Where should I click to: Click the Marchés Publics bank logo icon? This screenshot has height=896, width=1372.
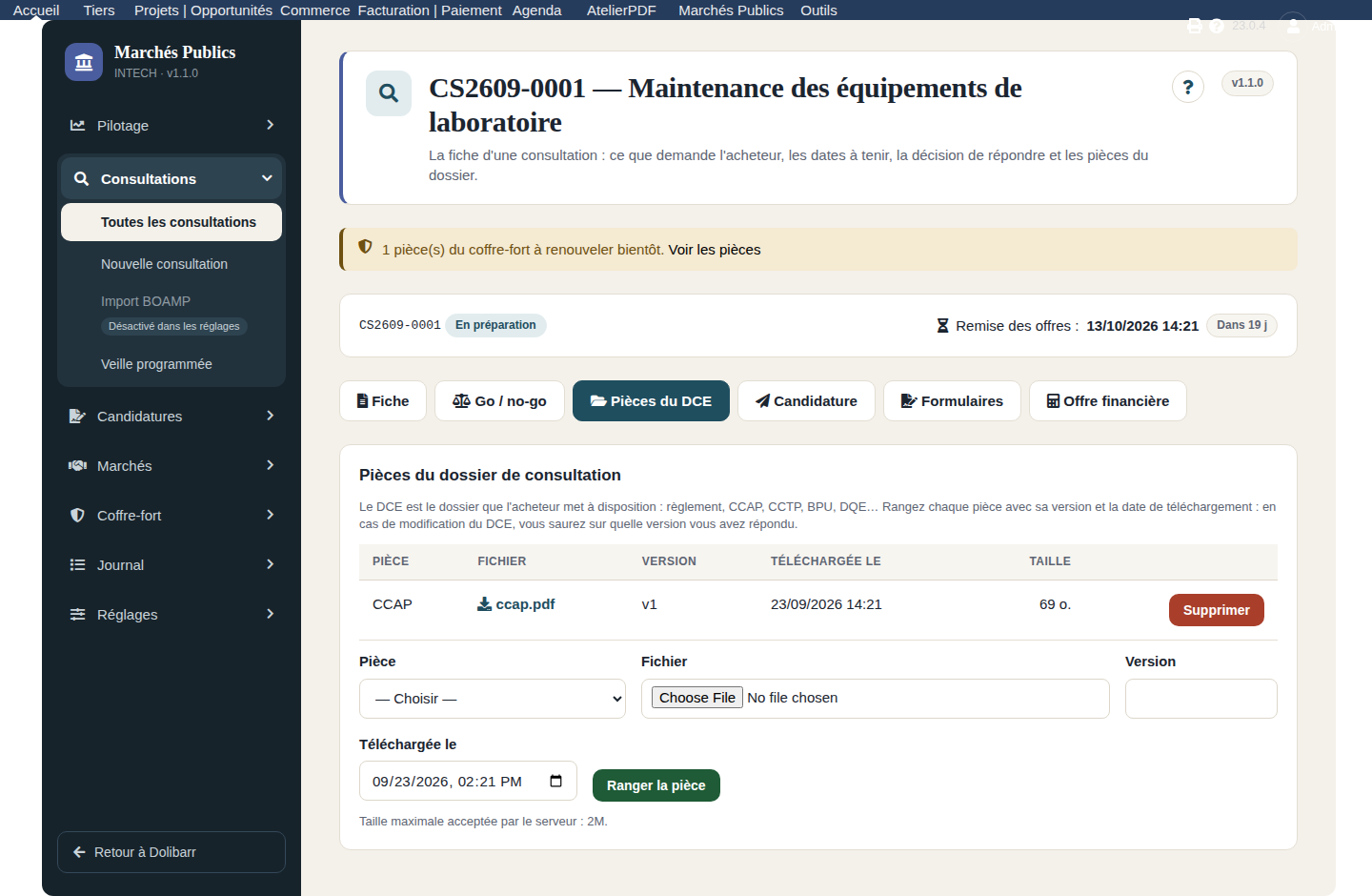pyautogui.click(x=84, y=62)
